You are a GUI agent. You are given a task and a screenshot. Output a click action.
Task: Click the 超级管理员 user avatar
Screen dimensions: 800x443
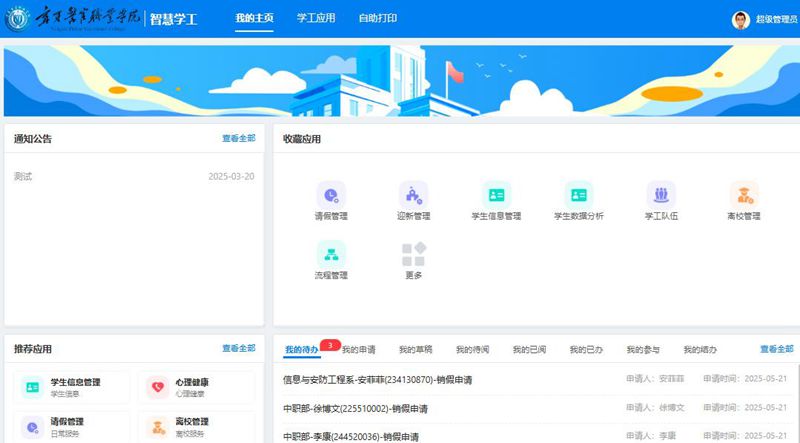[x=740, y=19]
